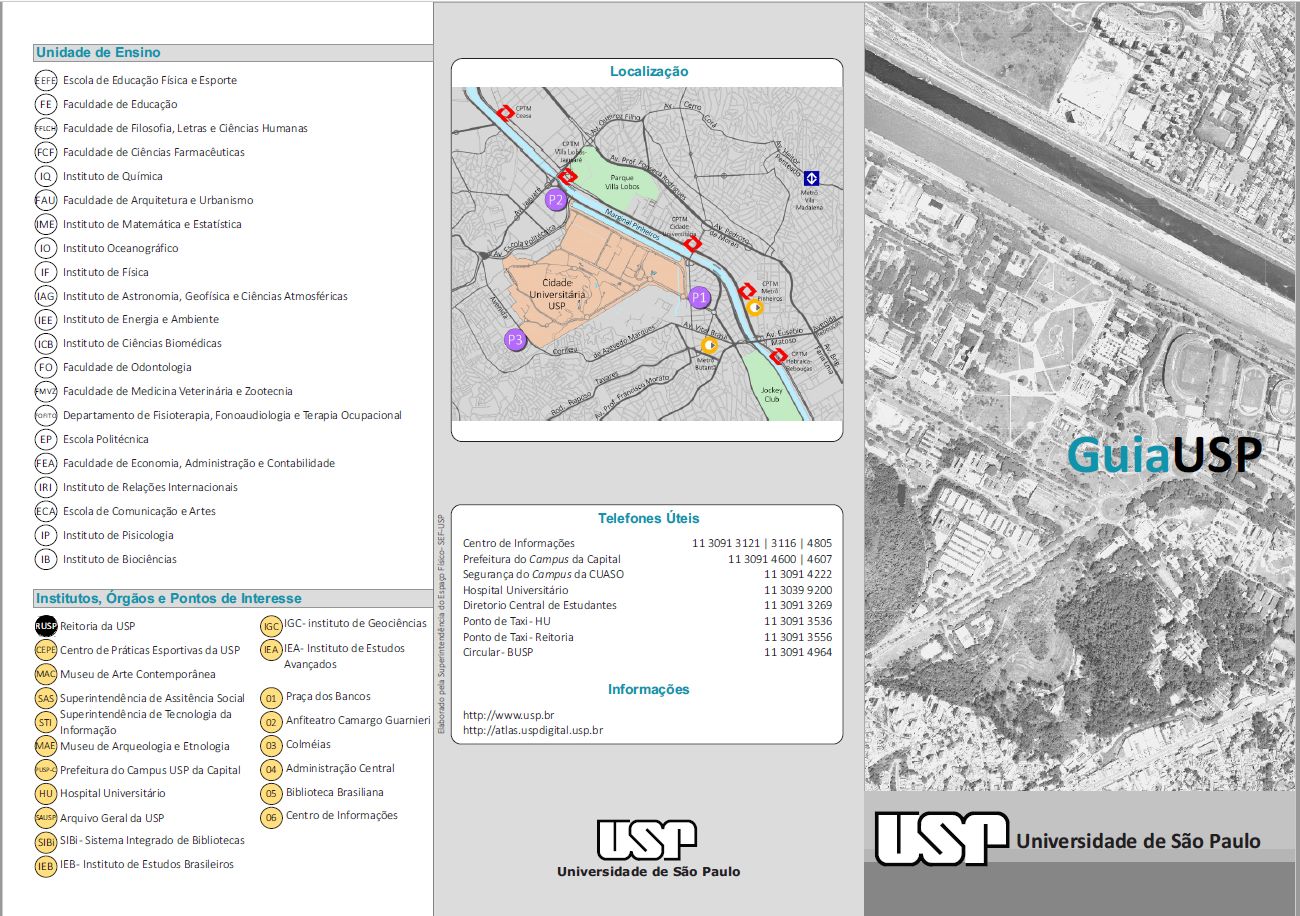Viewport: 1300px width, 916px height.
Task: Click the IAG circle icon
Action: click(x=45, y=296)
